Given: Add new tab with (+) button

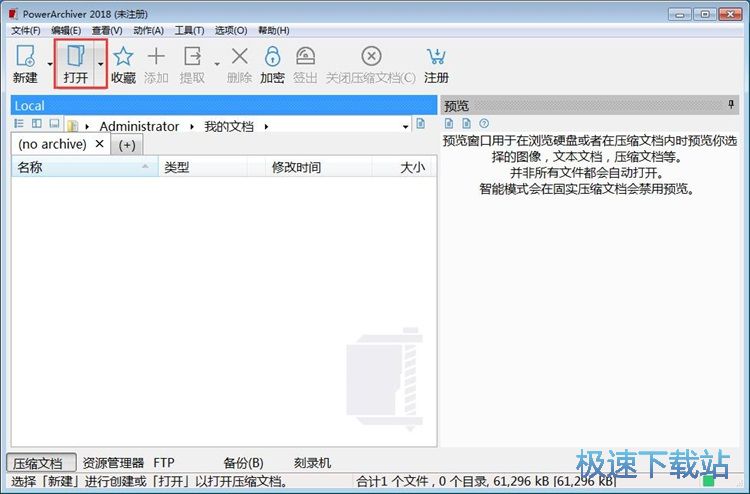Looking at the screenshot, I should (x=127, y=144).
